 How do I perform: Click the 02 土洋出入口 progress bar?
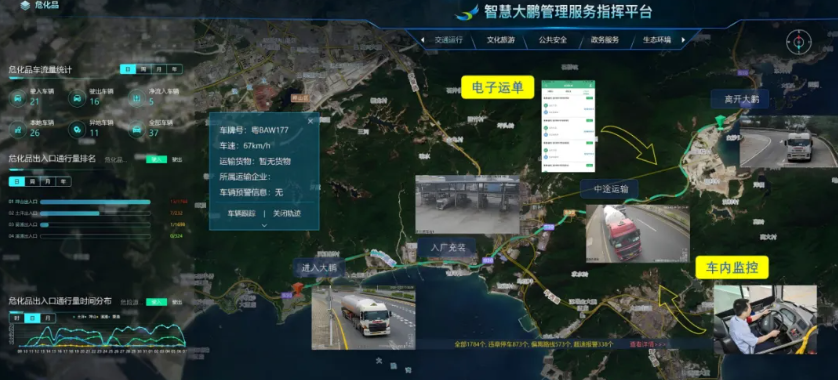(x=95, y=213)
